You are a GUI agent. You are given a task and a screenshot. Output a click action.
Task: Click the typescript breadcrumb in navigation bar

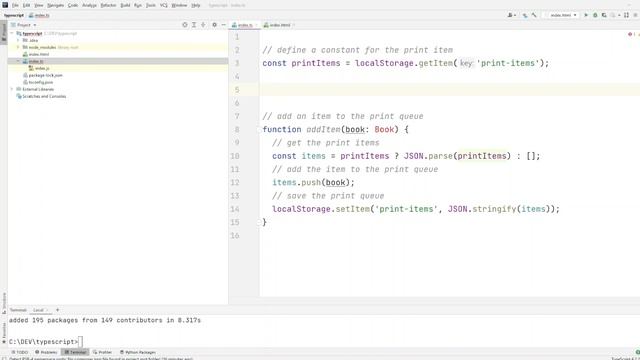coord(14,15)
